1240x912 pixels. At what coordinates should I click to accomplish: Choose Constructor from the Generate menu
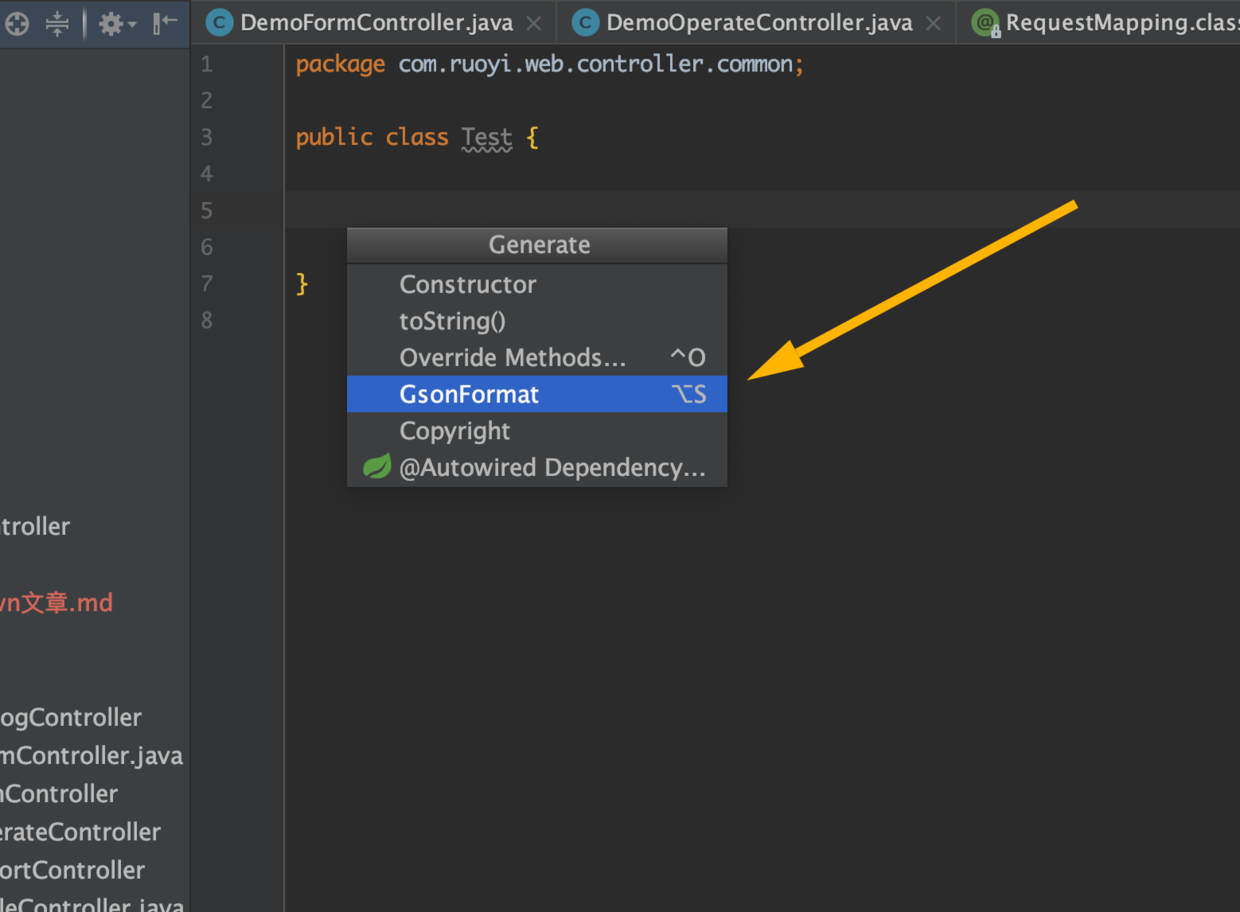(468, 284)
